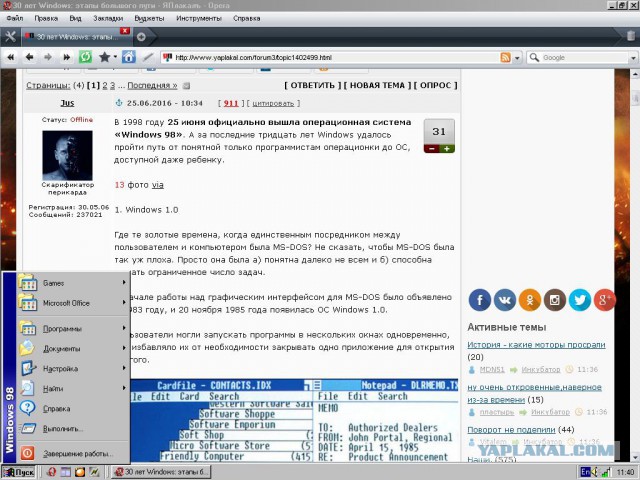Open the via source link
Viewport: 640px width, 480px height.
click(158, 185)
